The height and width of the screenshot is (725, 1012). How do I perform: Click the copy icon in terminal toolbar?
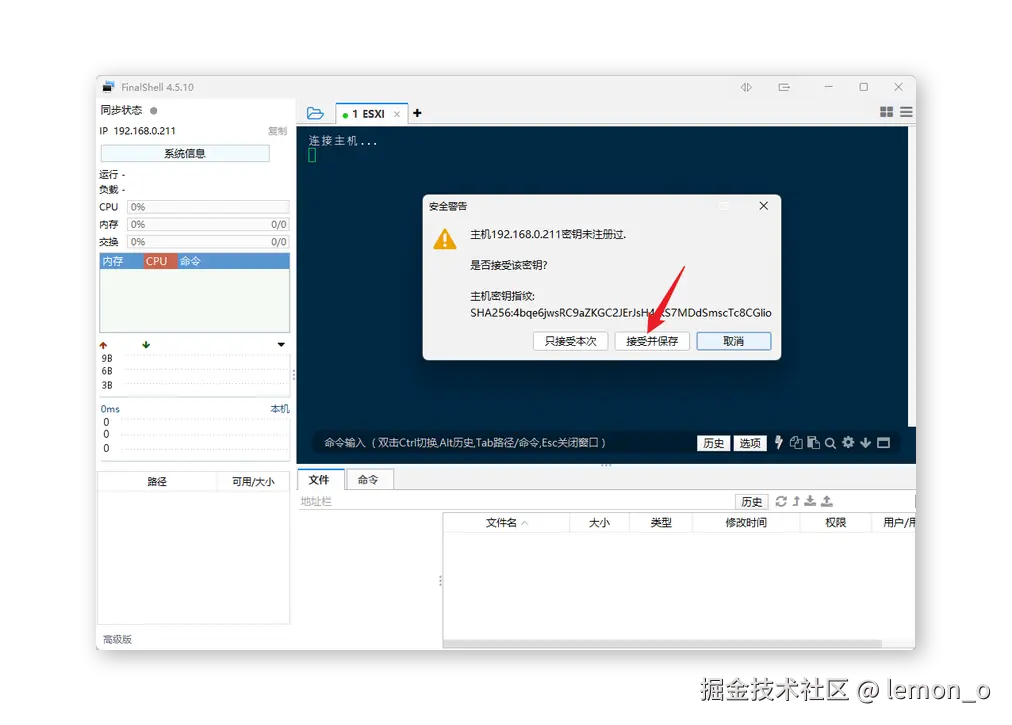coord(797,442)
